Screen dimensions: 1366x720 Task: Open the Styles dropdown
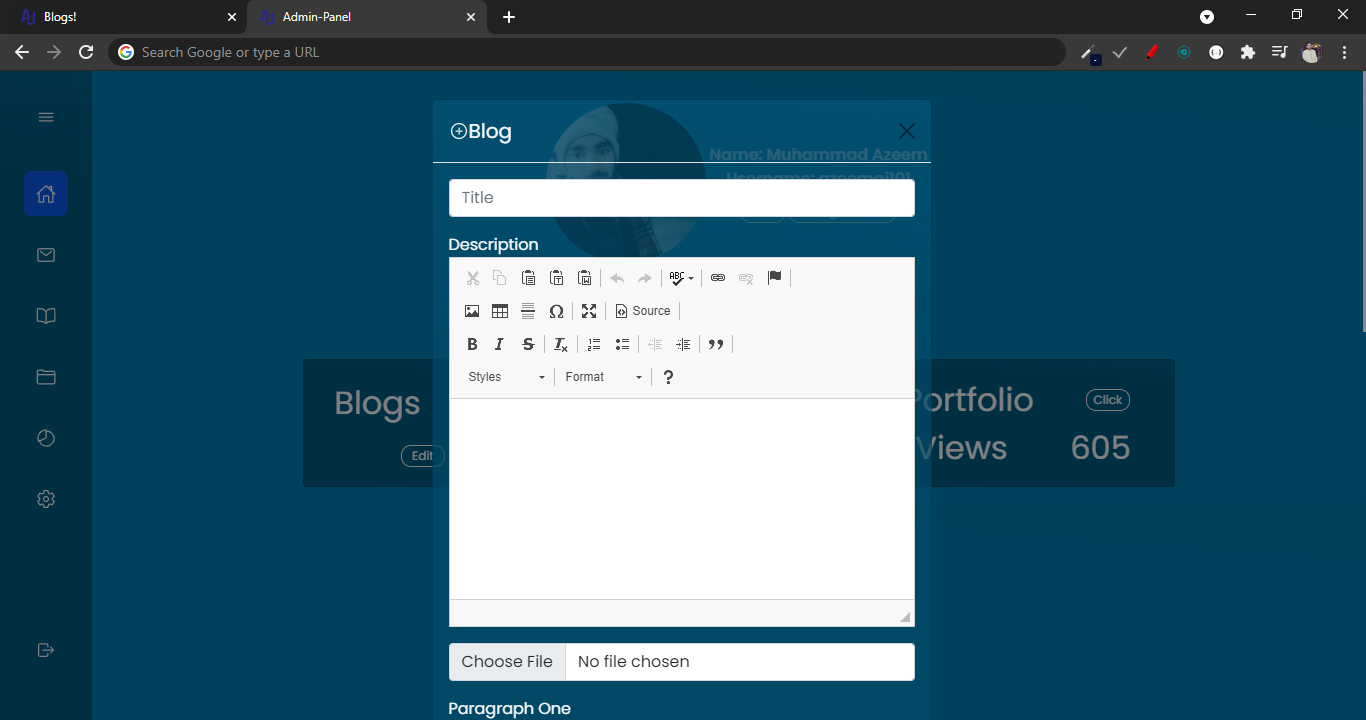tap(506, 377)
